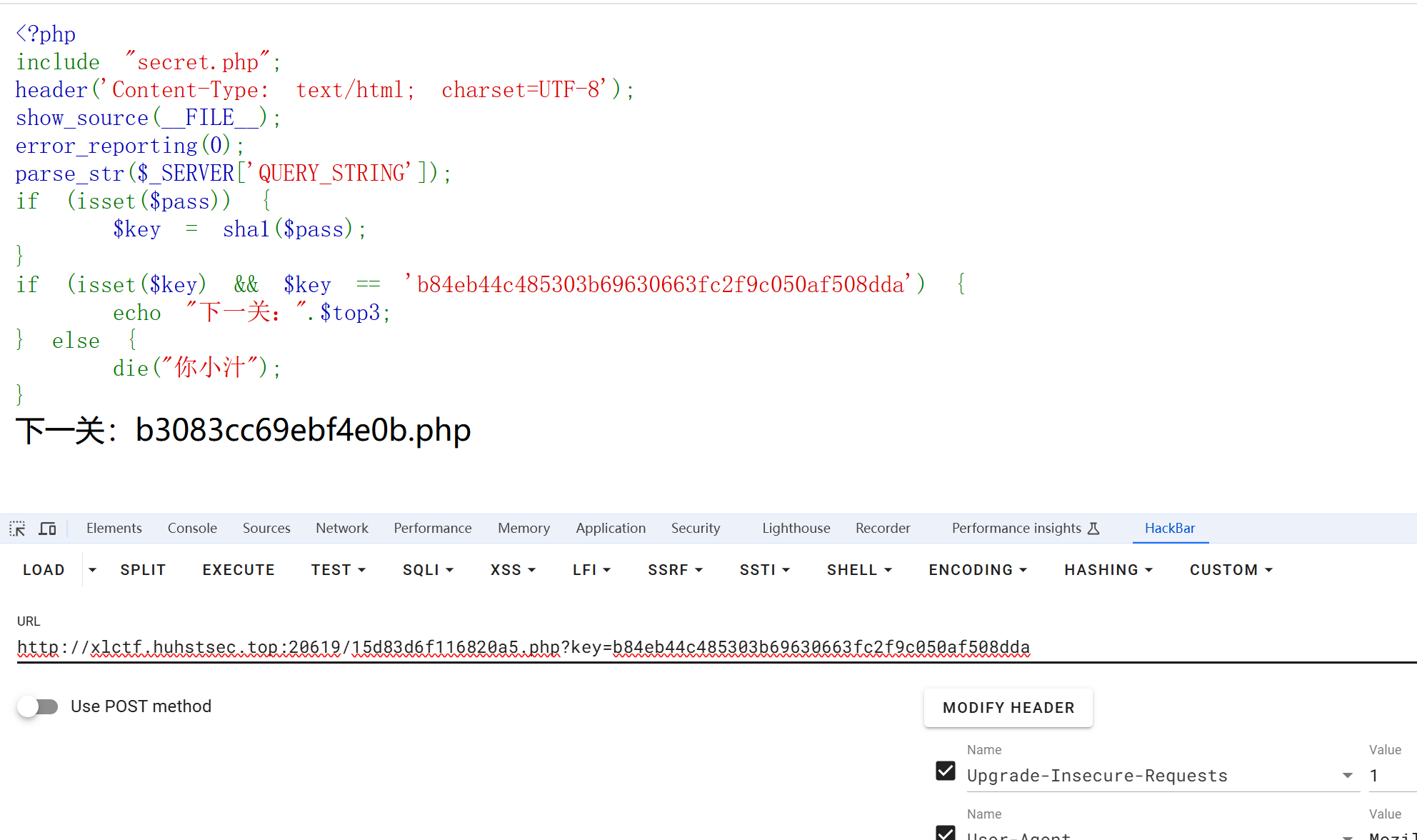Image resolution: width=1417 pixels, height=840 pixels.
Task: Switch to the Network tab
Action: [342, 529]
